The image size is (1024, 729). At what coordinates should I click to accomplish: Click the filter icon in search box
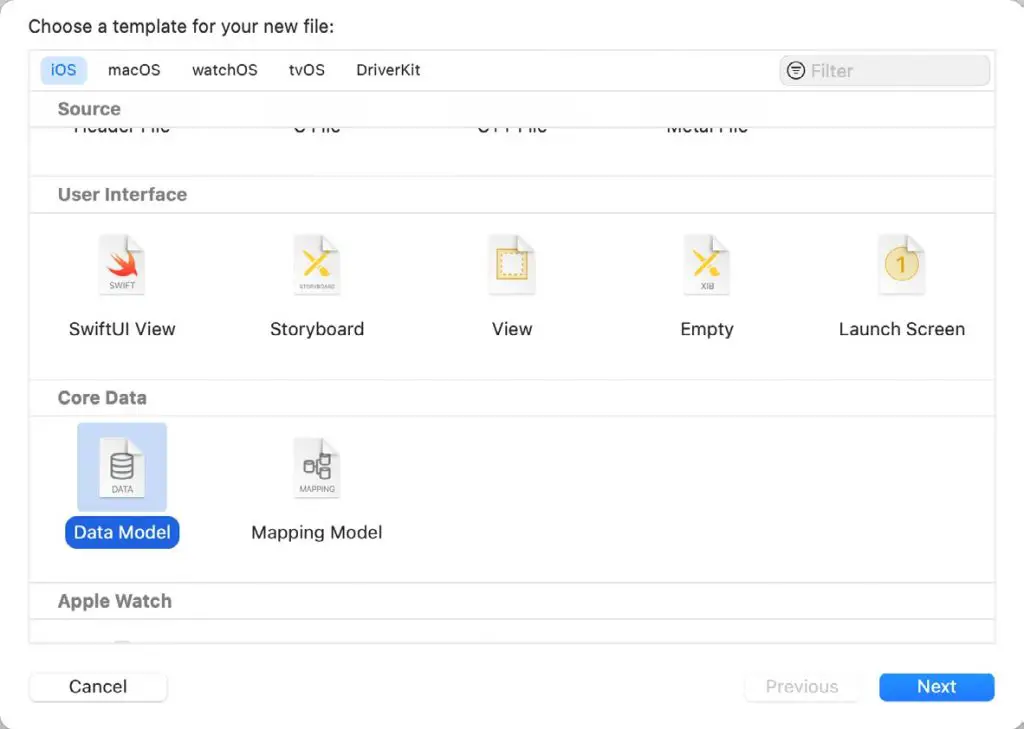[x=796, y=71]
